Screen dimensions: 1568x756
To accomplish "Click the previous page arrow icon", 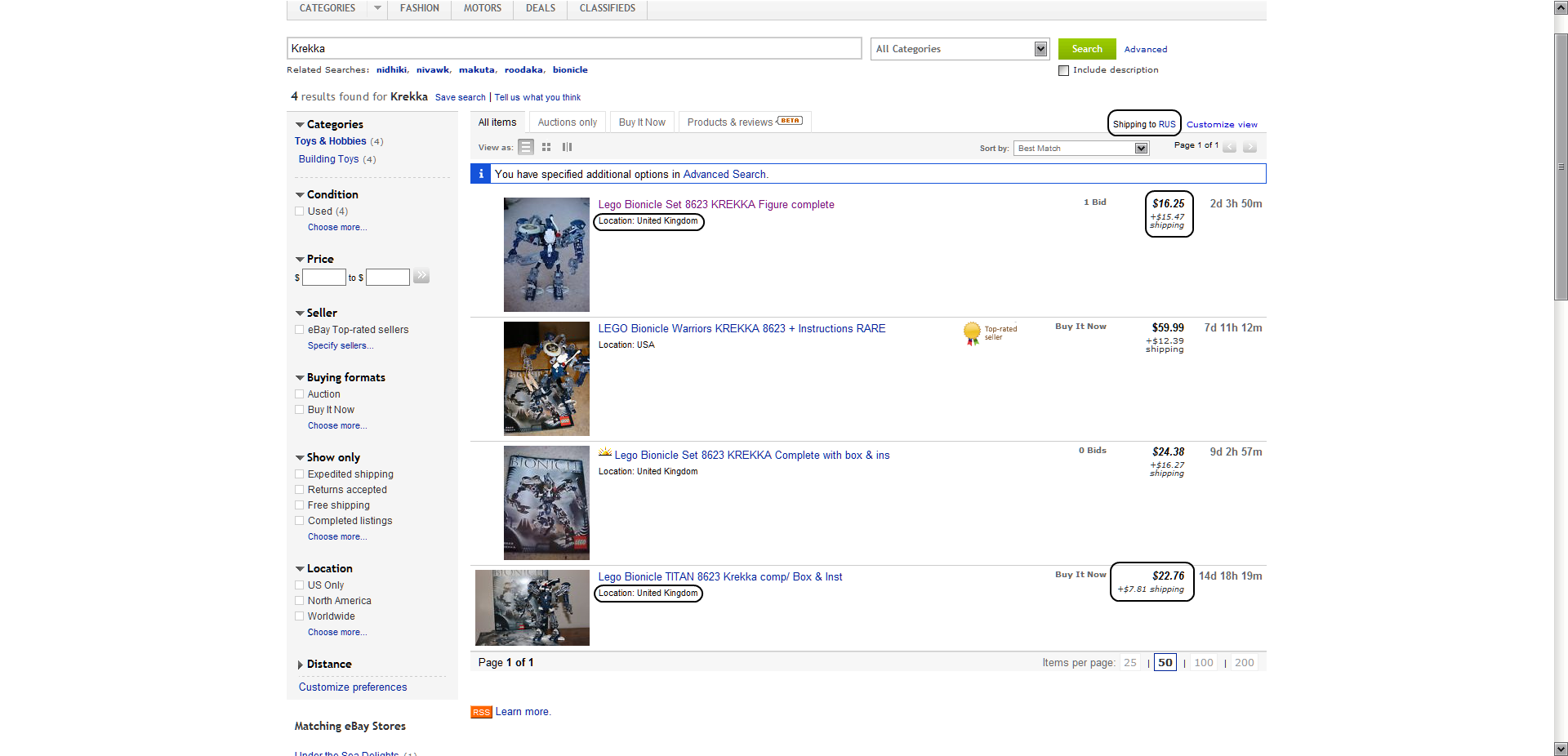I will [x=1229, y=147].
